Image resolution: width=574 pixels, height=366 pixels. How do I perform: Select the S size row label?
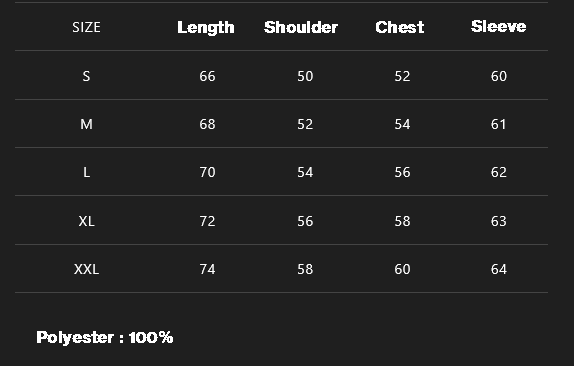click(x=86, y=76)
